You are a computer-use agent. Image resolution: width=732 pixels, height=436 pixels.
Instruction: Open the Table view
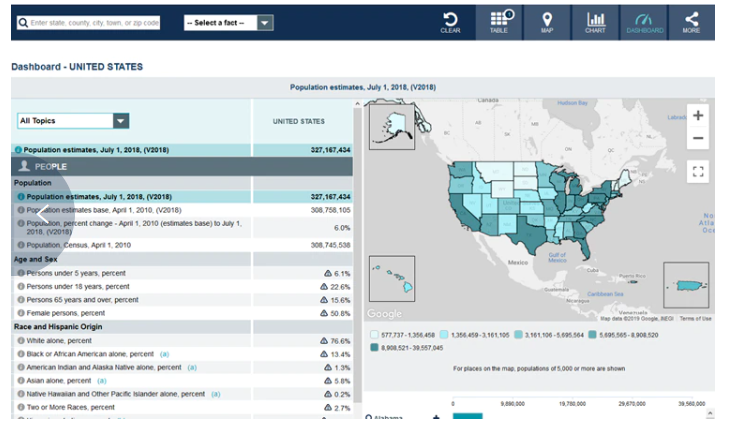498,22
